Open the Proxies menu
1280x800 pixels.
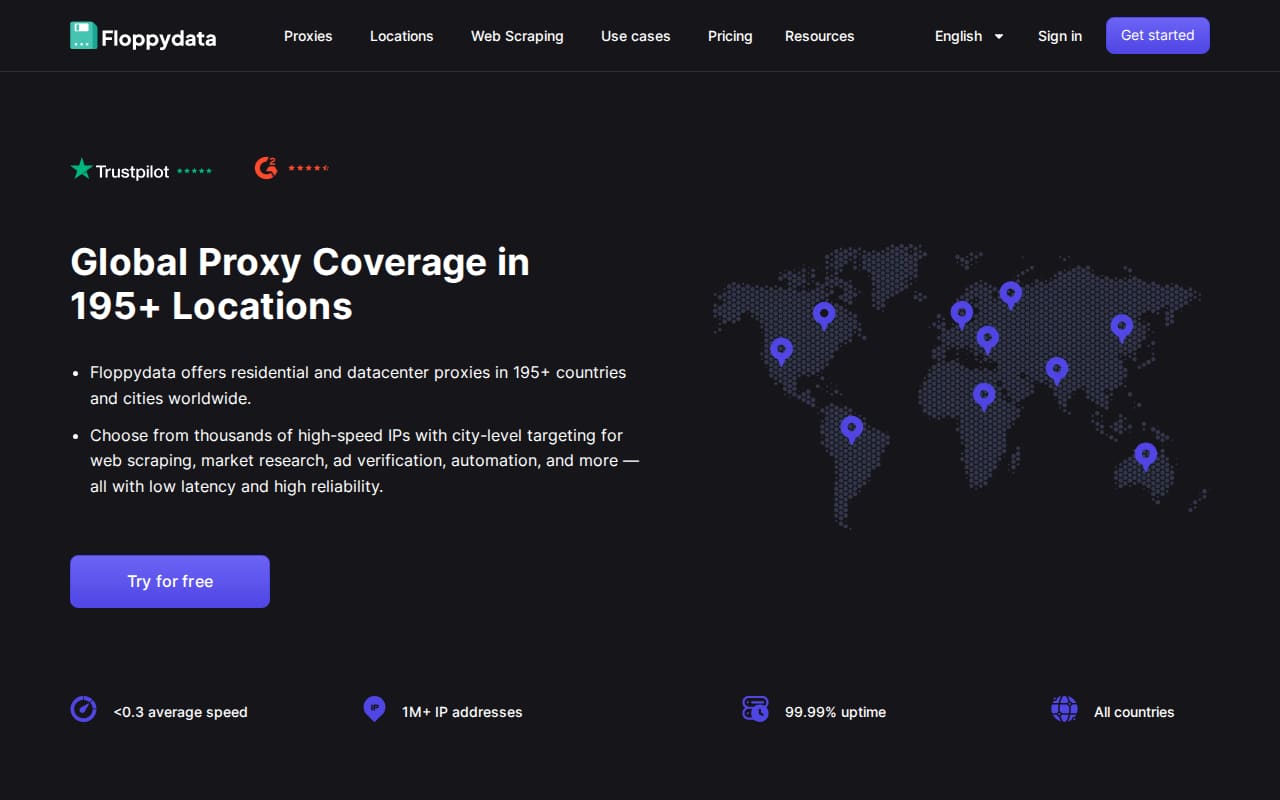pos(308,36)
